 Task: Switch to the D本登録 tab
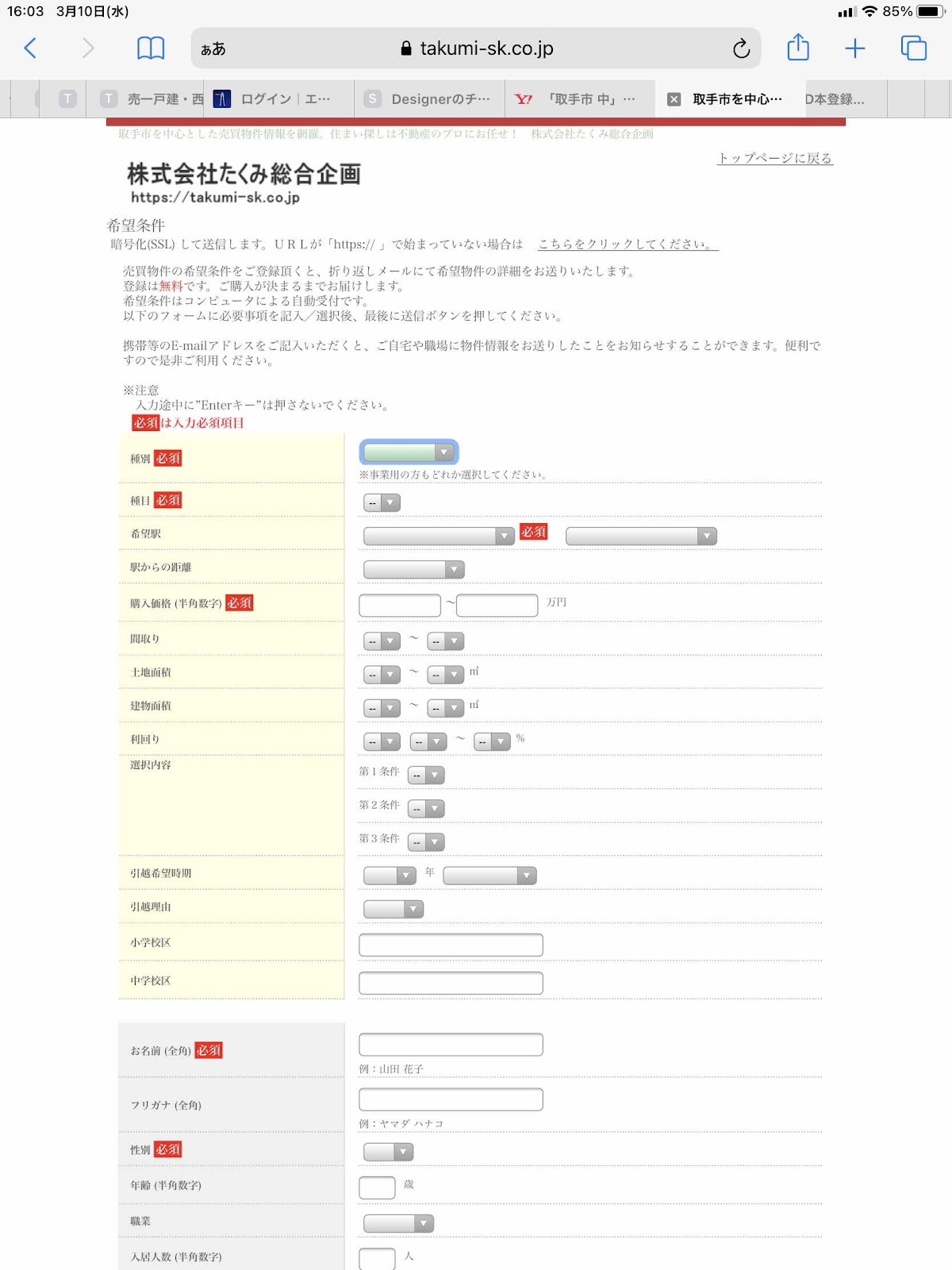coord(846,99)
